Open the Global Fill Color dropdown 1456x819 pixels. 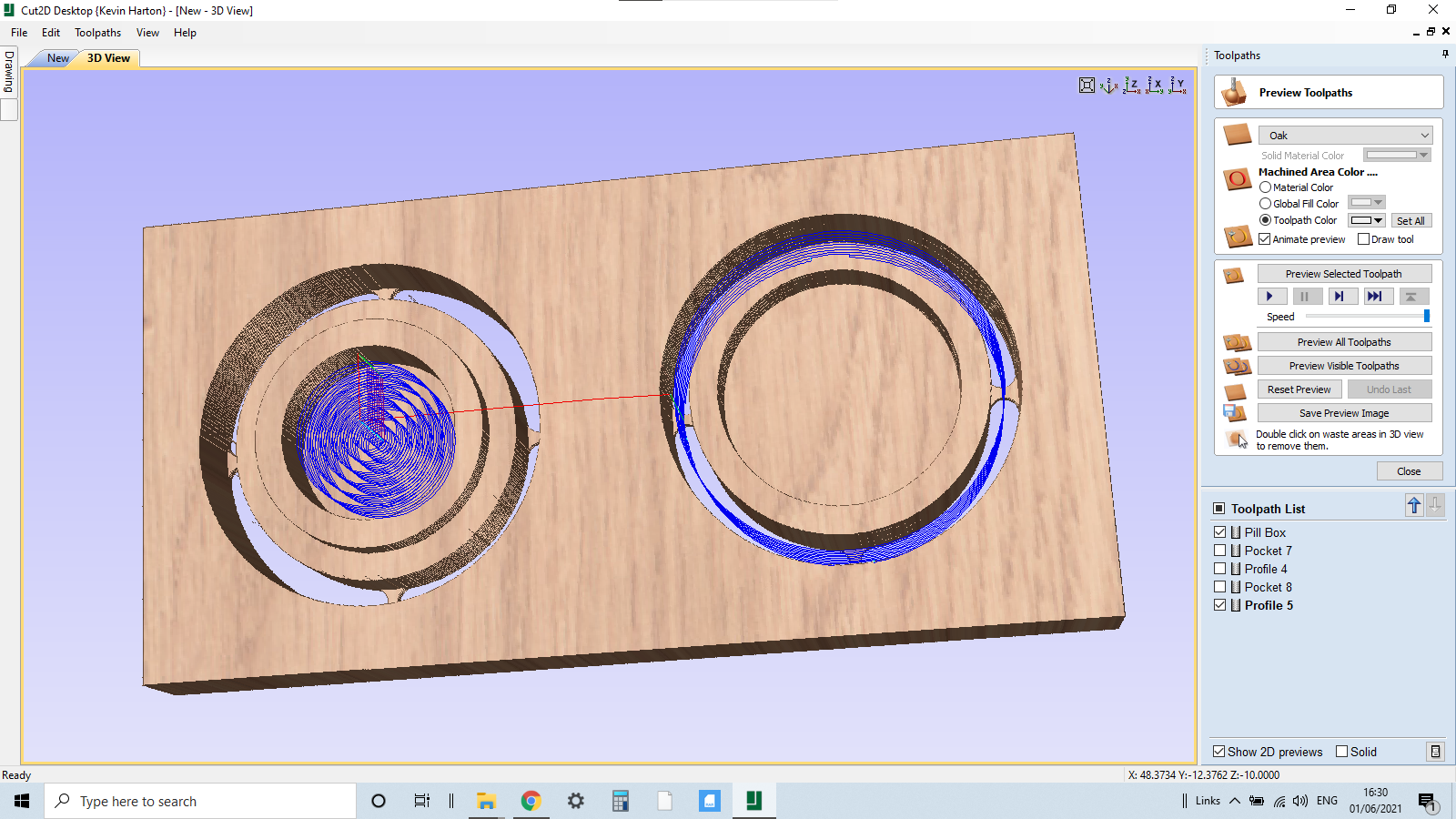point(1377,203)
